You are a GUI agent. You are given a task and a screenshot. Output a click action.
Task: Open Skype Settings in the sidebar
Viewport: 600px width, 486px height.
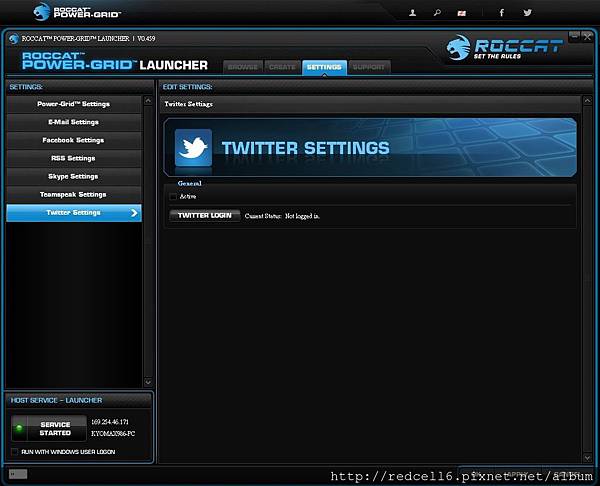pos(74,176)
